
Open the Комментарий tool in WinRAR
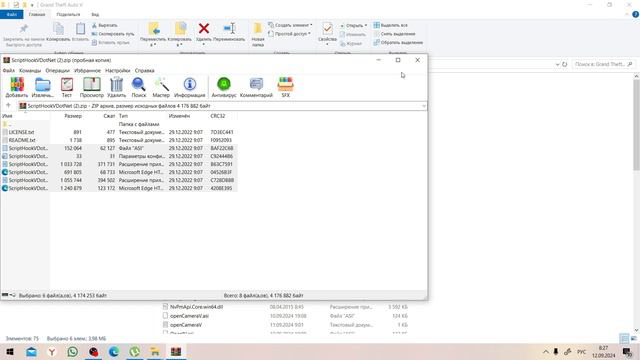pos(256,87)
